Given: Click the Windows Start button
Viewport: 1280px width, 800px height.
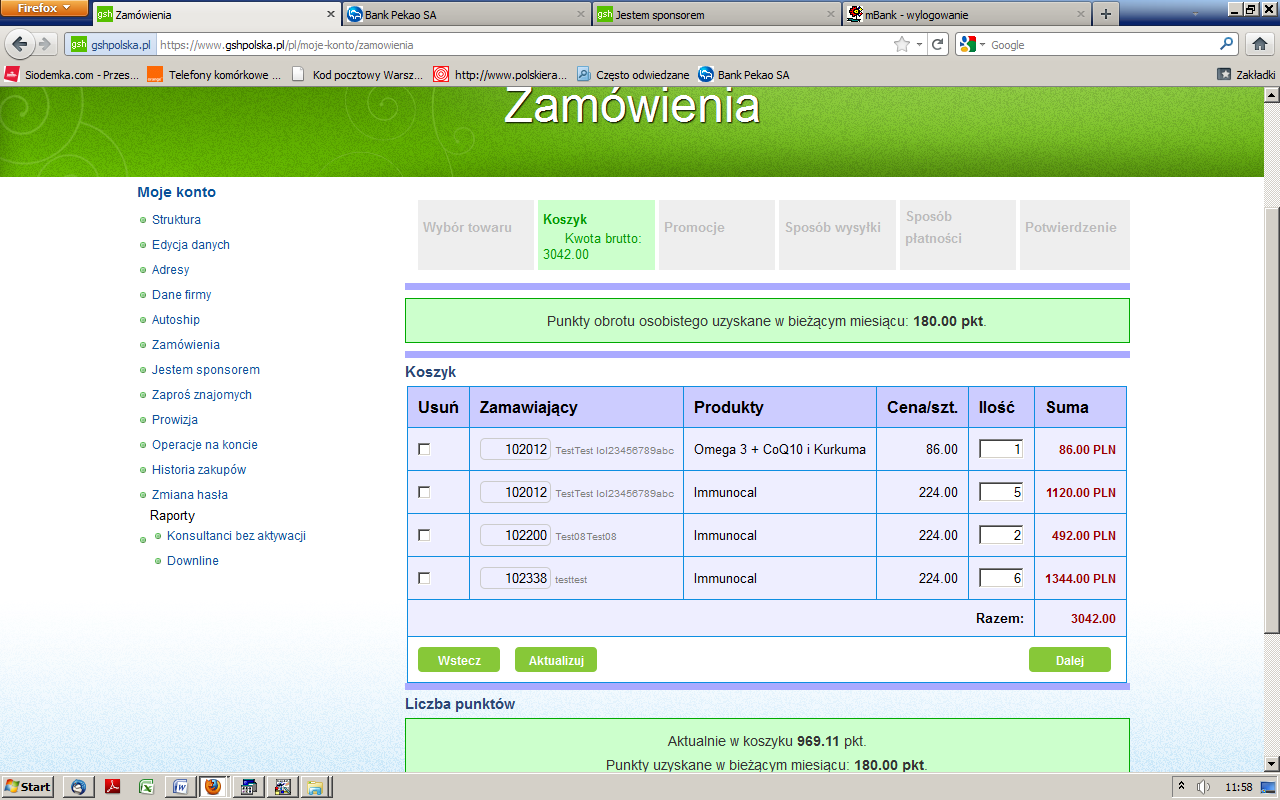Looking at the screenshot, I should click(x=27, y=787).
